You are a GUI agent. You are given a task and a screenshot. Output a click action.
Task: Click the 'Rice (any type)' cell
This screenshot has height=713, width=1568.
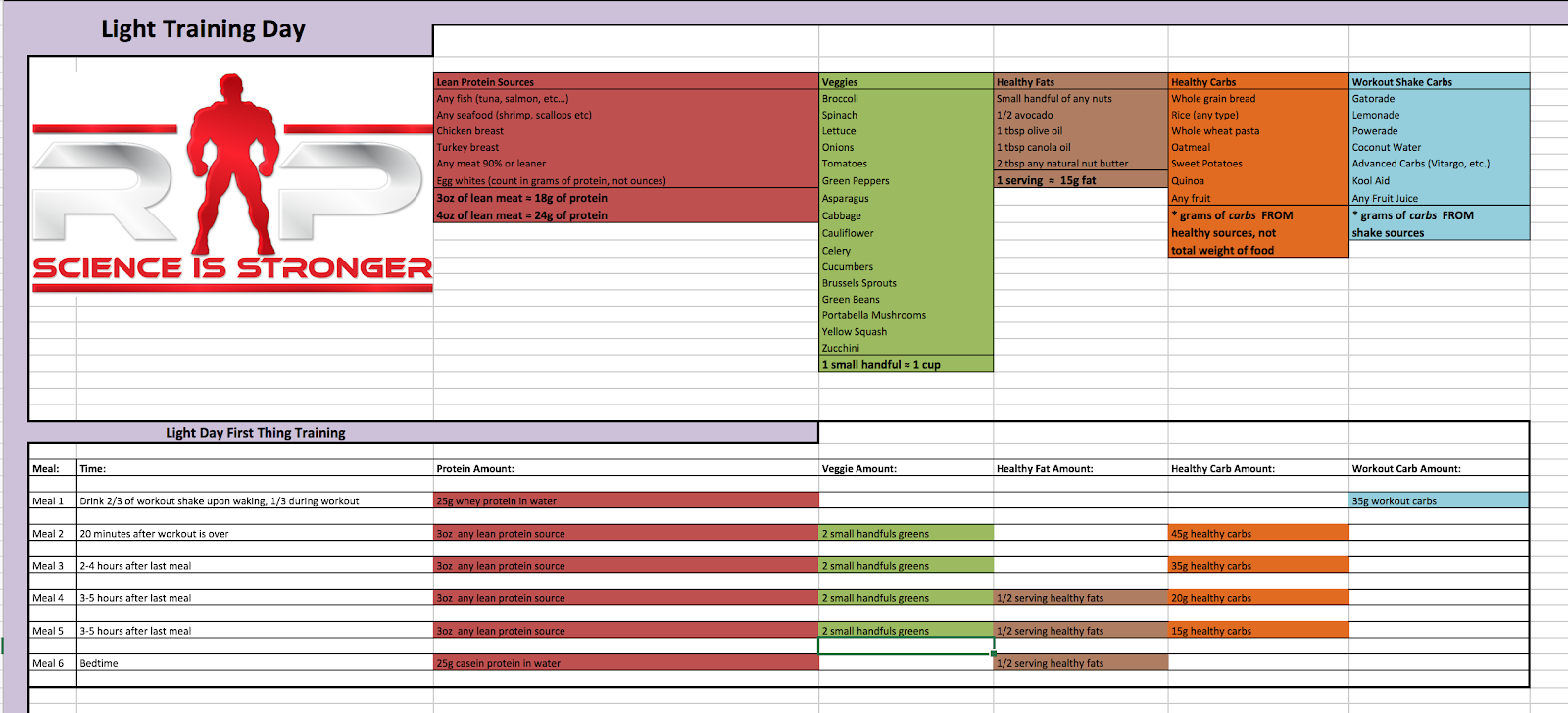[1258, 115]
